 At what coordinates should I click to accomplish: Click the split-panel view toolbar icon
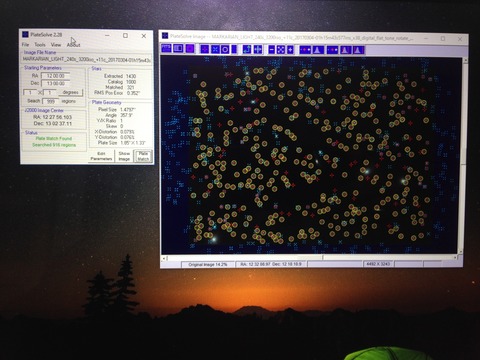pyautogui.click(x=178, y=48)
